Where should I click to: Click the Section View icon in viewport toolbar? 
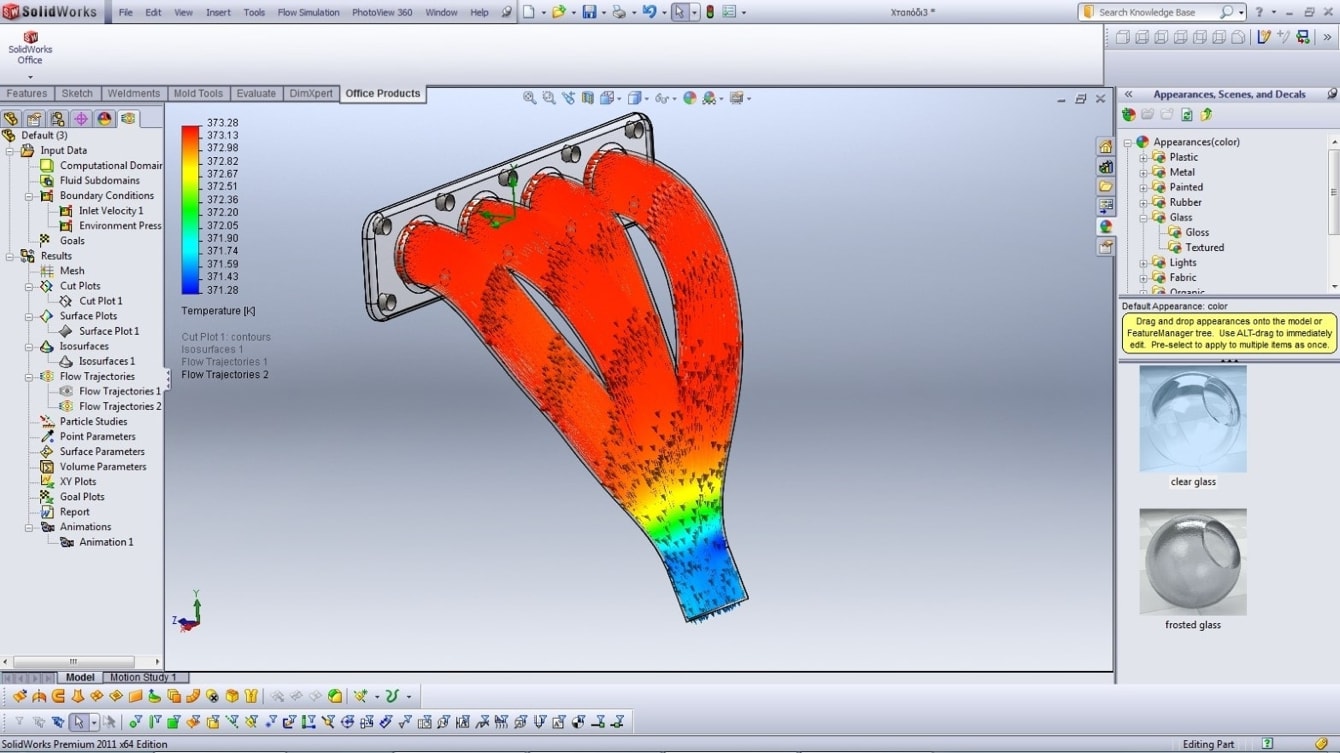coord(588,98)
